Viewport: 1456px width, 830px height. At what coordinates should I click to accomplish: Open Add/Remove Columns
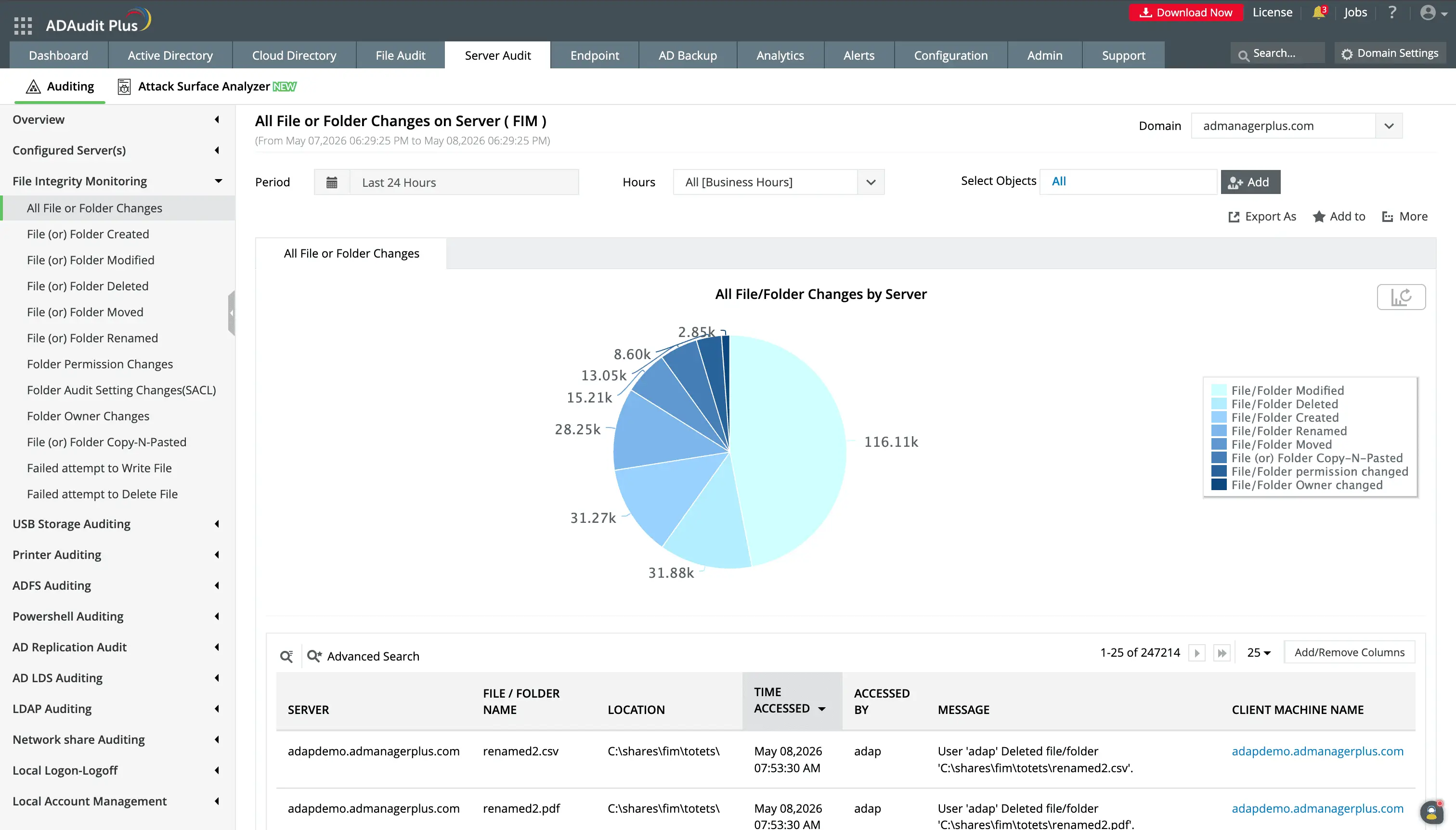coord(1349,652)
